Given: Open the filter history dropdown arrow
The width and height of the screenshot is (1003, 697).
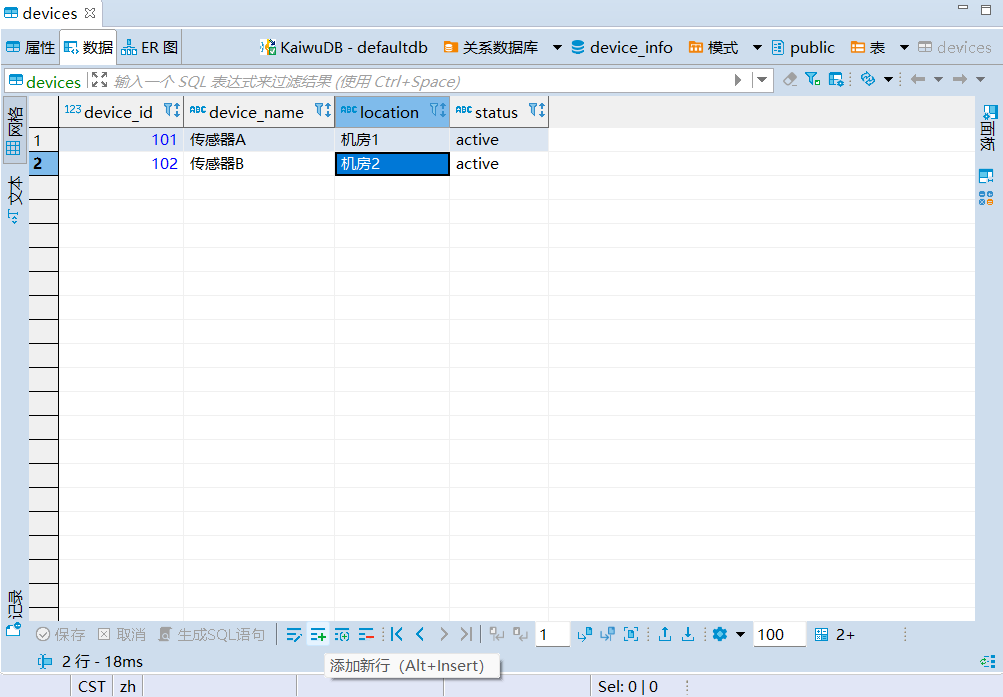Looking at the screenshot, I should pyautogui.click(x=763, y=80).
